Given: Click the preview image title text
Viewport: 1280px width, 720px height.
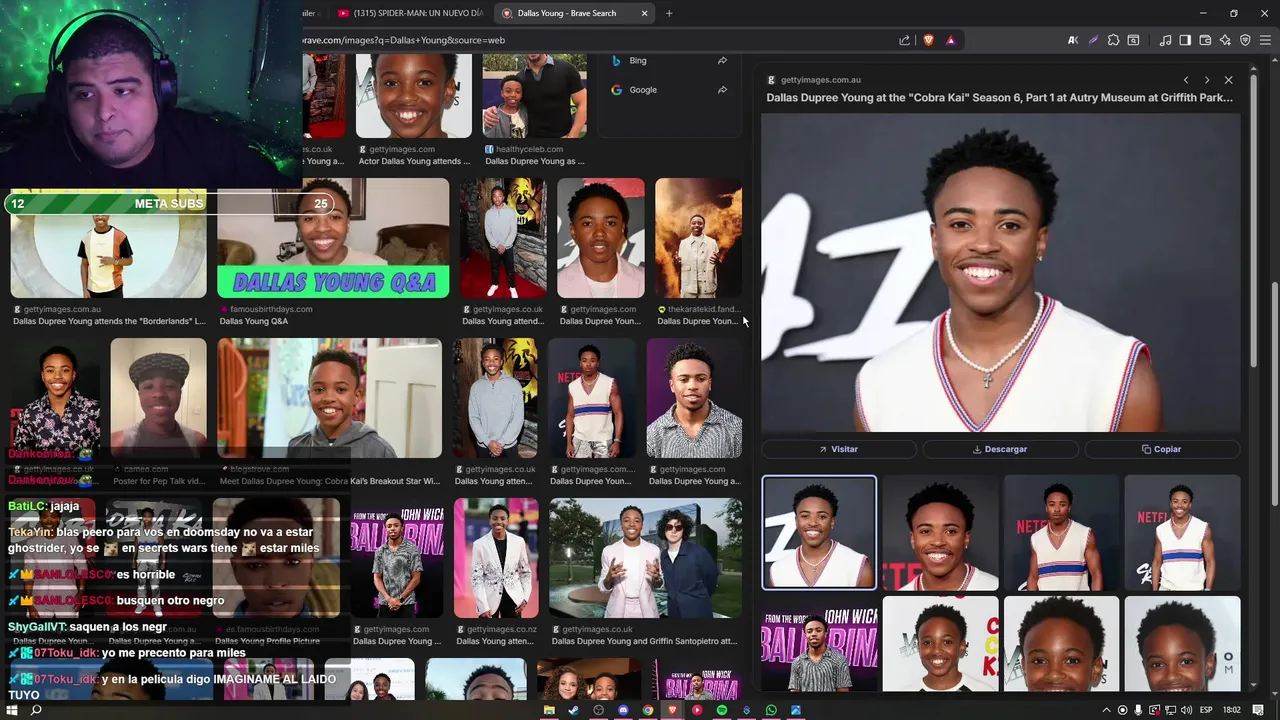Looking at the screenshot, I should [x=999, y=98].
